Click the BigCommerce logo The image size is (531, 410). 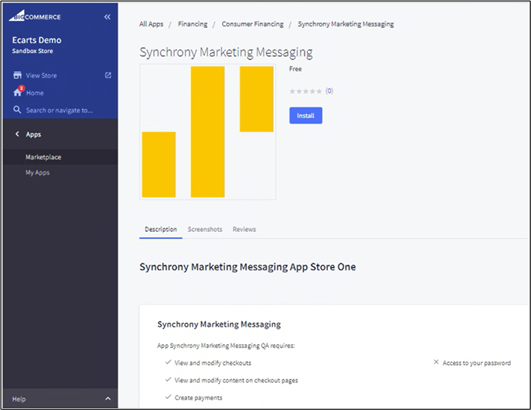35,16
